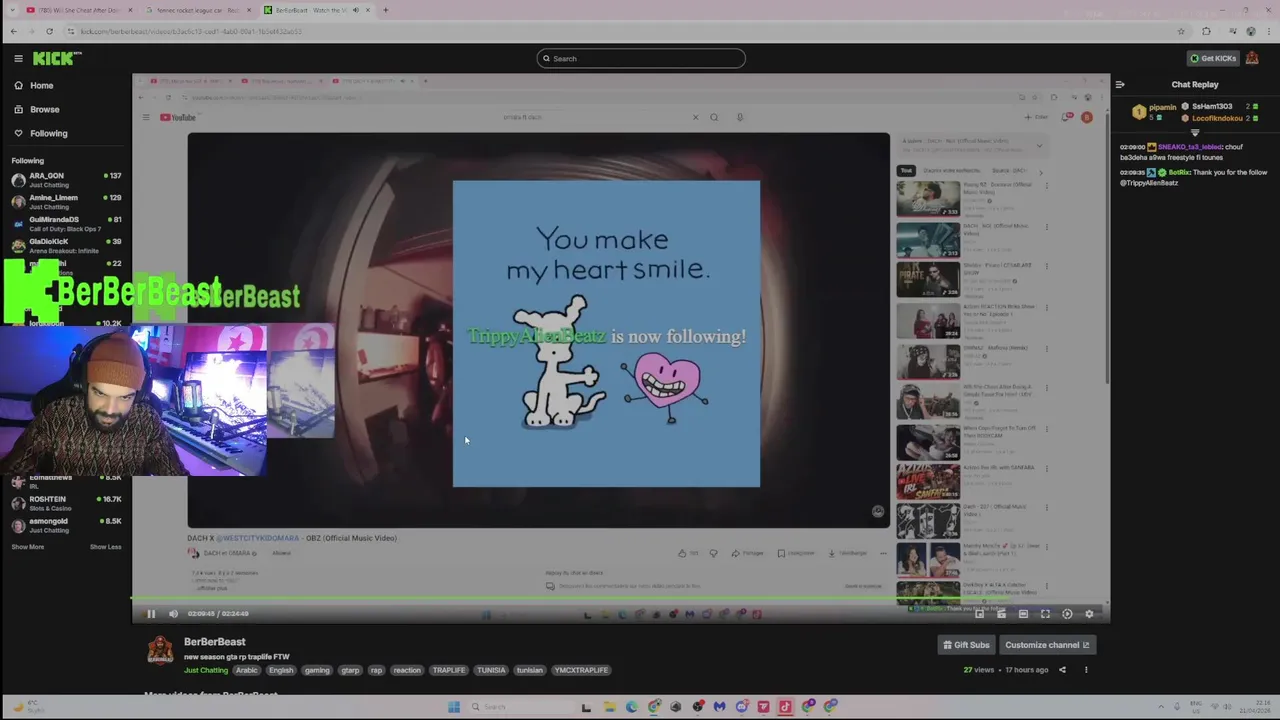The image size is (1280, 720).
Task: Seek on the green video progress bar
Action: click(x=620, y=599)
